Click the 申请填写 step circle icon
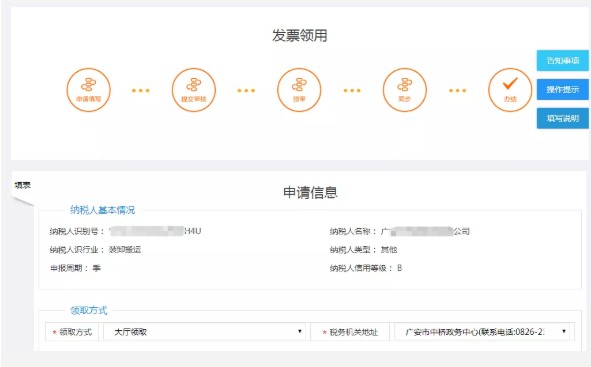This screenshot has width=591, height=367. [89, 90]
